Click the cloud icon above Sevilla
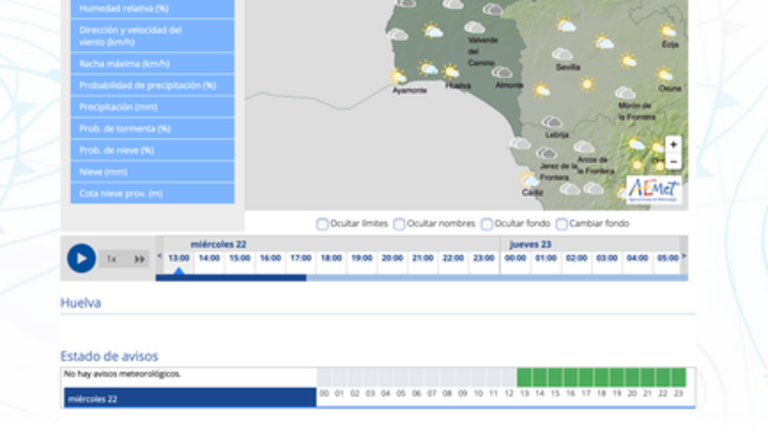Screen dimensions: 768x432 563,54
